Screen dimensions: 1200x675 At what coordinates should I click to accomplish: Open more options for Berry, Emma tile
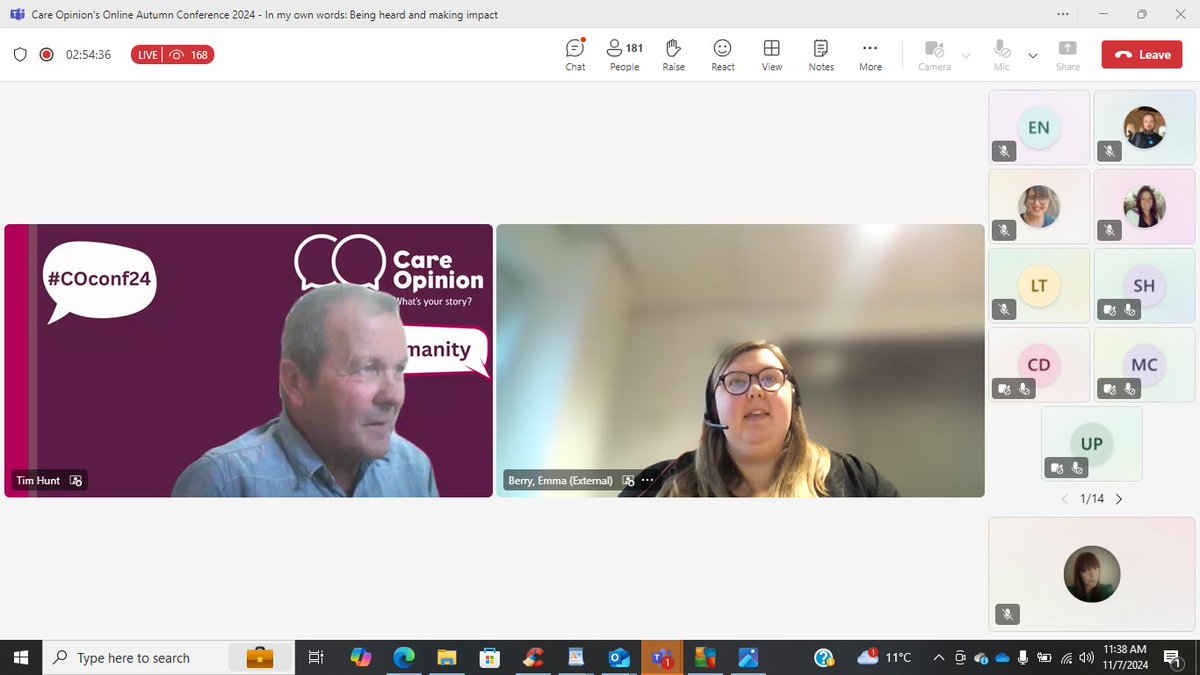tap(647, 481)
